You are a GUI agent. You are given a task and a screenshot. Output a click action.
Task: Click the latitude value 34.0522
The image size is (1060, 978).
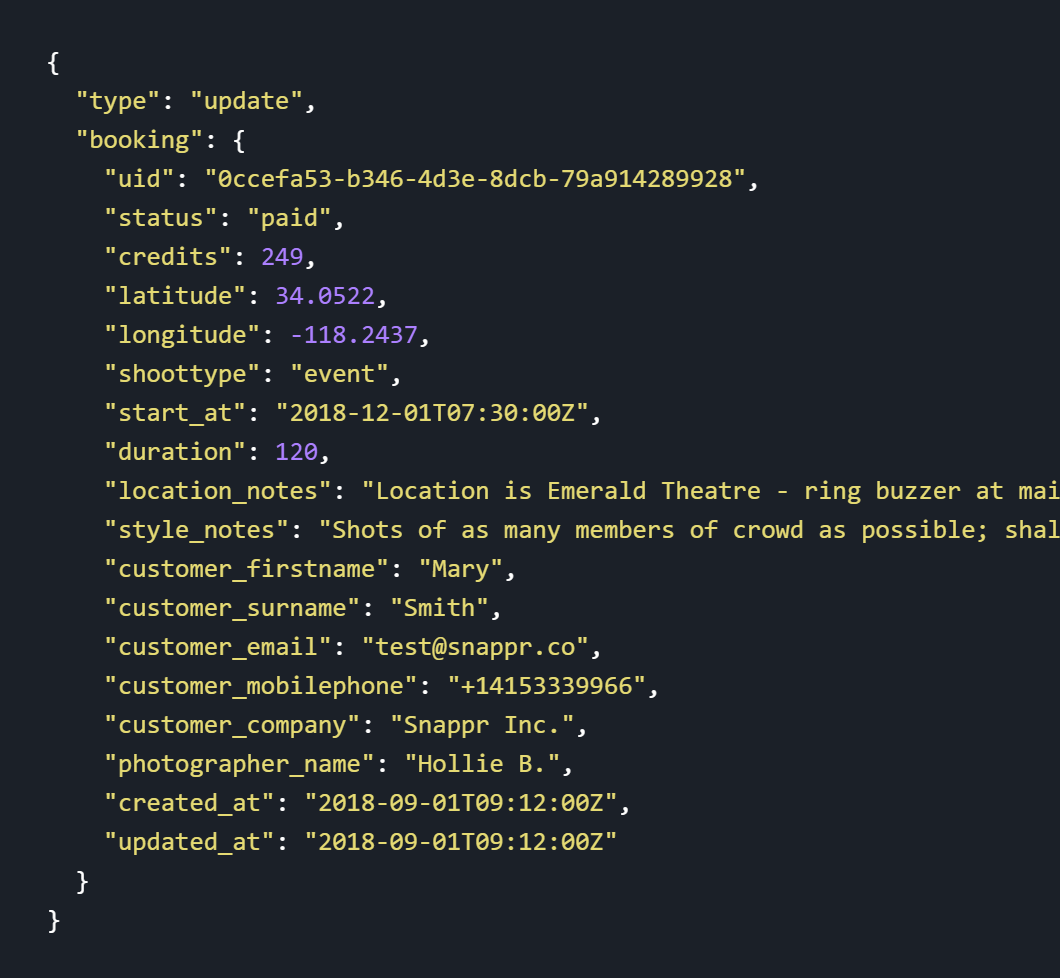coord(331,296)
